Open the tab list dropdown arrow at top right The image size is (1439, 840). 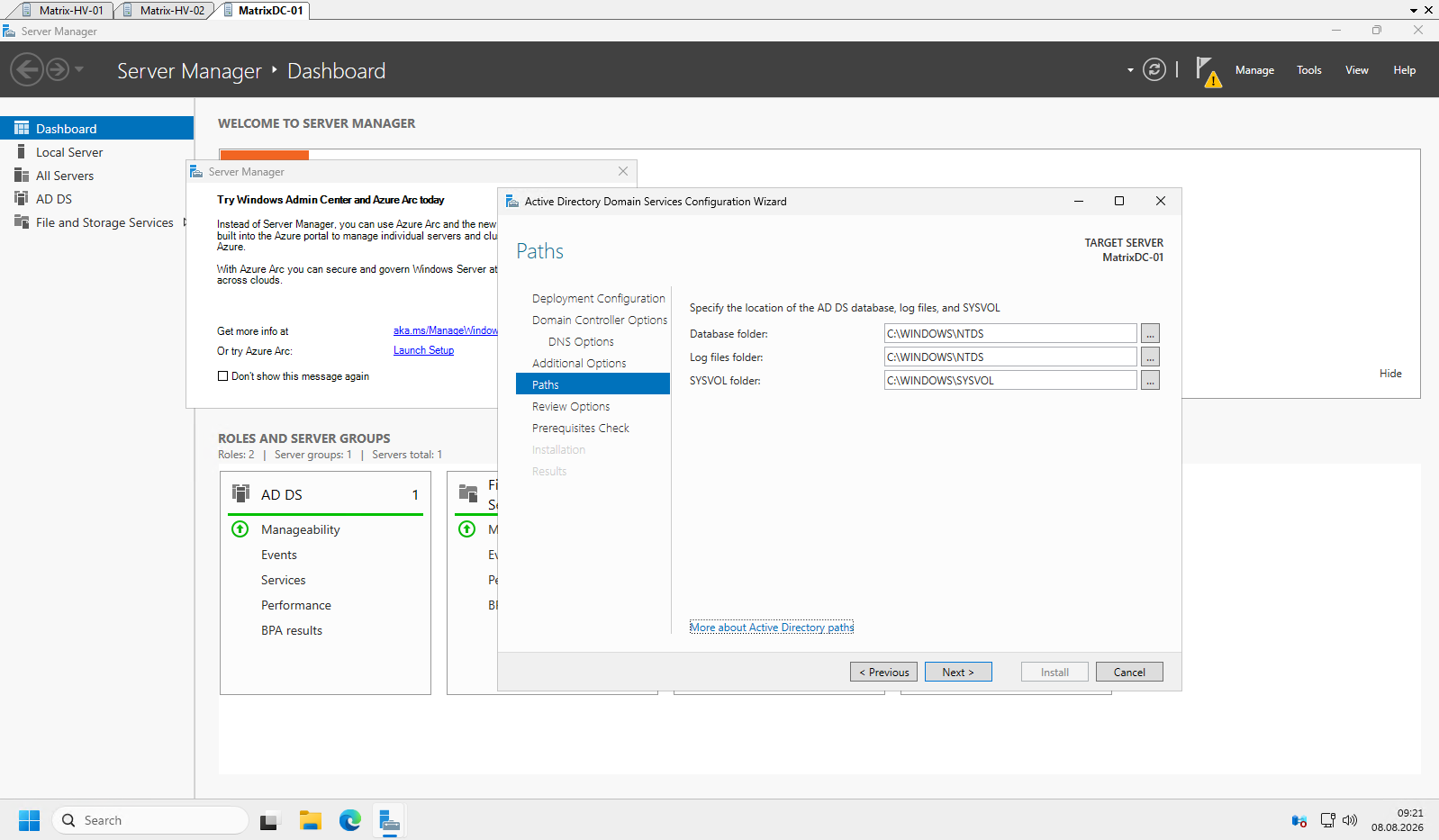point(1414,11)
